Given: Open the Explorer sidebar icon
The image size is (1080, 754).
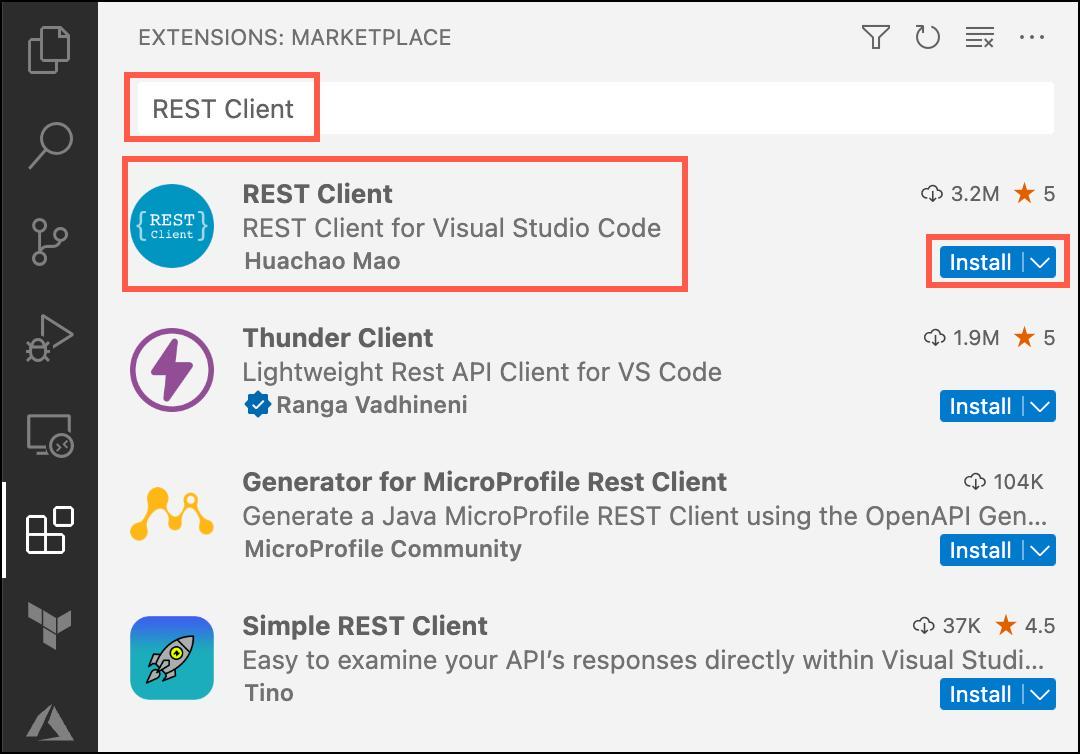Looking at the screenshot, I should coord(47,48).
